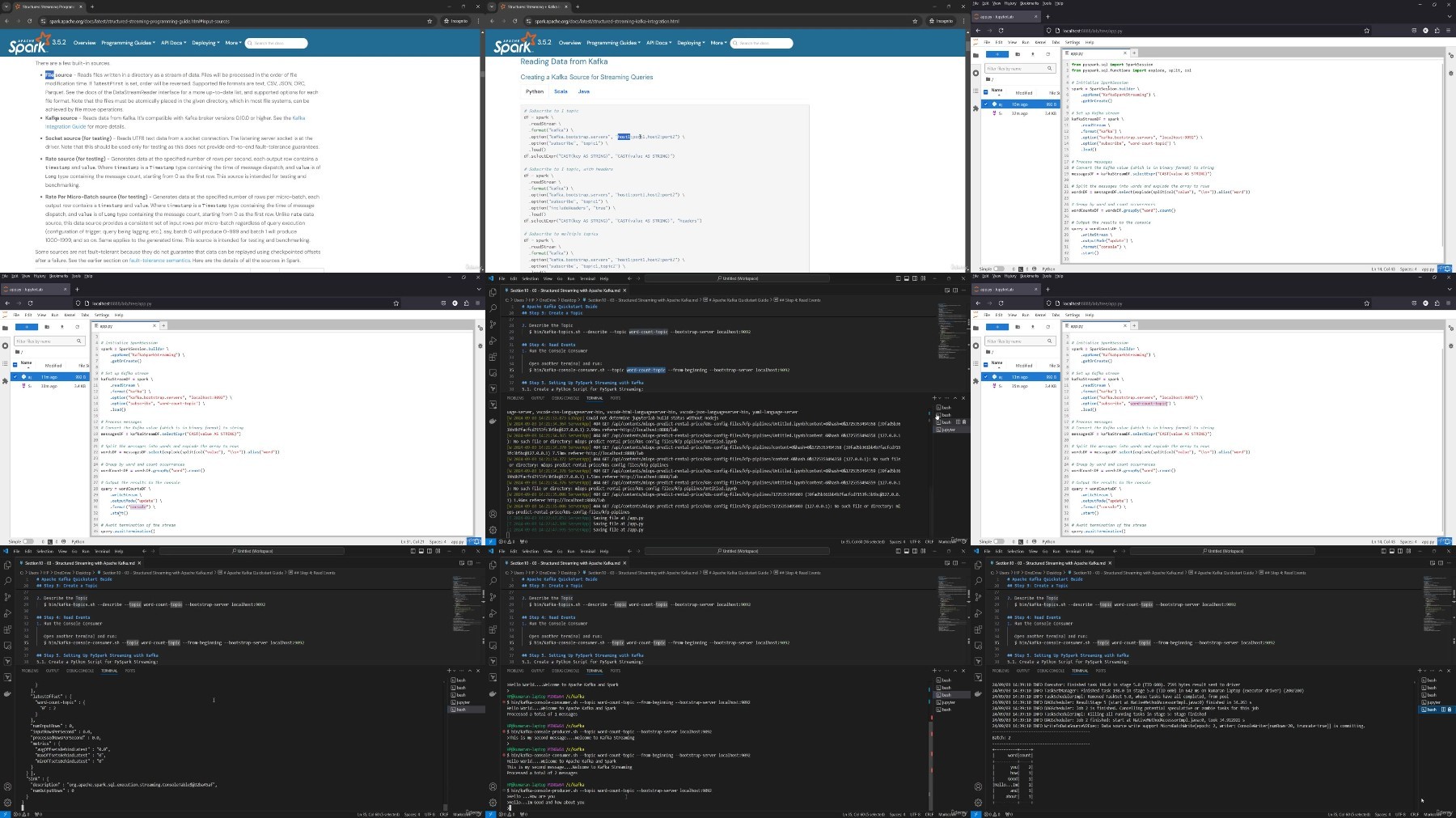The image size is (1456, 818).
Task: Toggle Simple mode in JupyterLab with word-count-topic highlighted
Action: 999,541
